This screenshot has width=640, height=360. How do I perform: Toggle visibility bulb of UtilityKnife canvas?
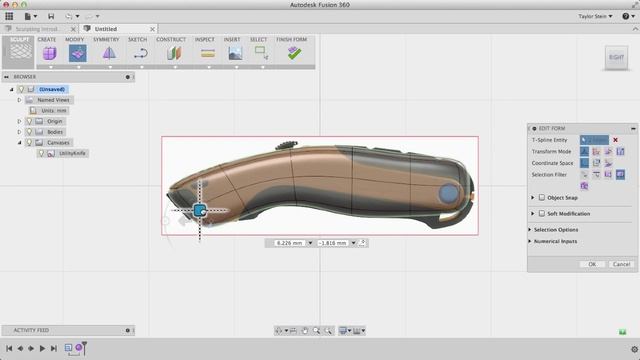tap(41, 153)
